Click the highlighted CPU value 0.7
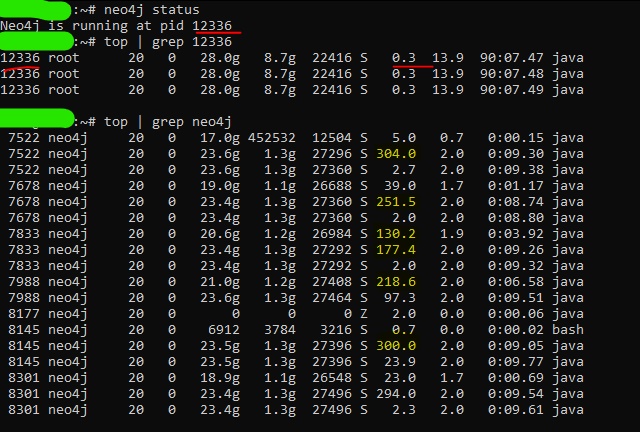The image size is (640, 432). point(404,330)
